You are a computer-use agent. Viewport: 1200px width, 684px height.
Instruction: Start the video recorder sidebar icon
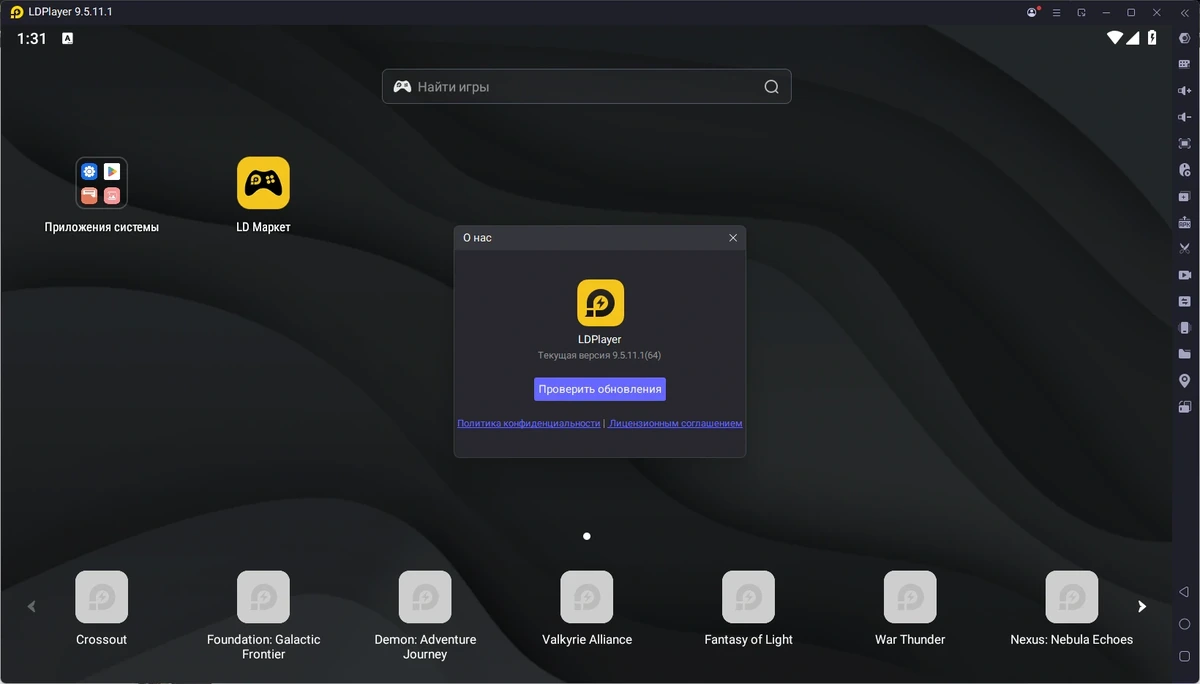1185,275
